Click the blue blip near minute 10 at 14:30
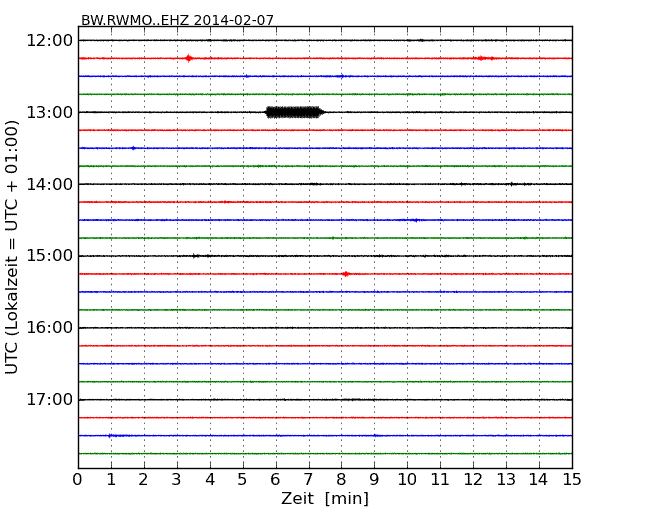The image size is (650, 520). (416, 220)
